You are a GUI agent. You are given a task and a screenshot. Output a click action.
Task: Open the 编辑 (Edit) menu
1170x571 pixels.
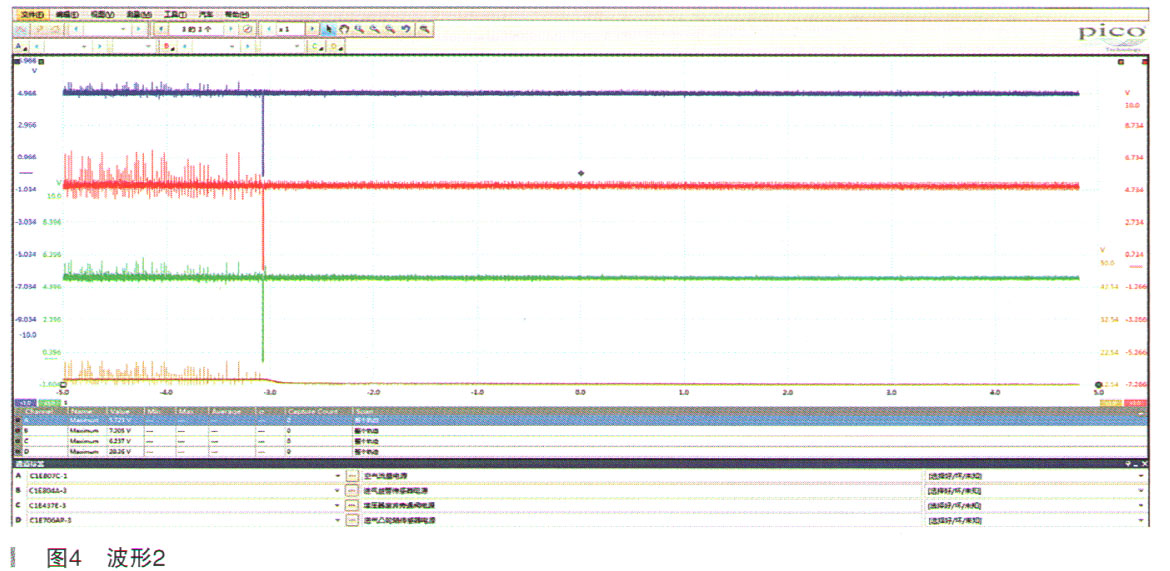(x=66, y=14)
